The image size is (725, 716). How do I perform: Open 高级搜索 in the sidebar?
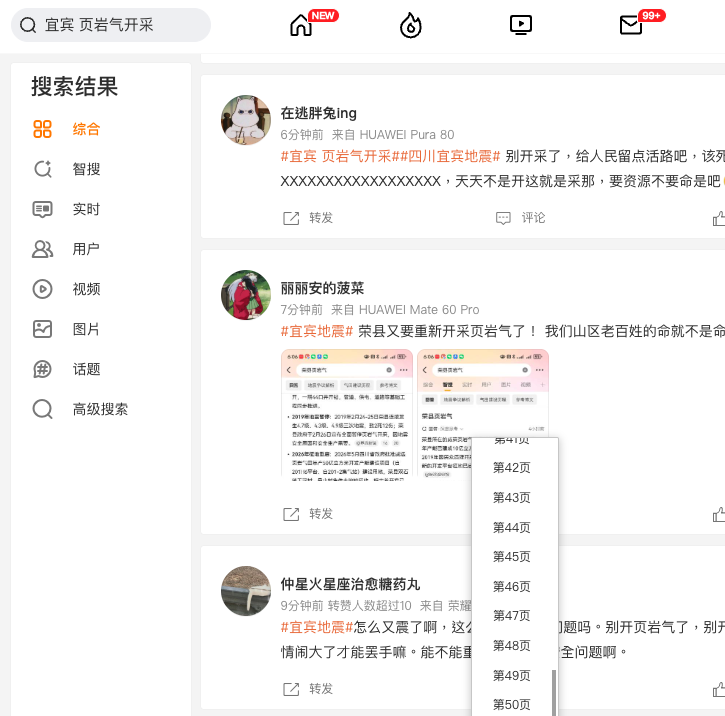pyautogui.click(x=101, y=409)
